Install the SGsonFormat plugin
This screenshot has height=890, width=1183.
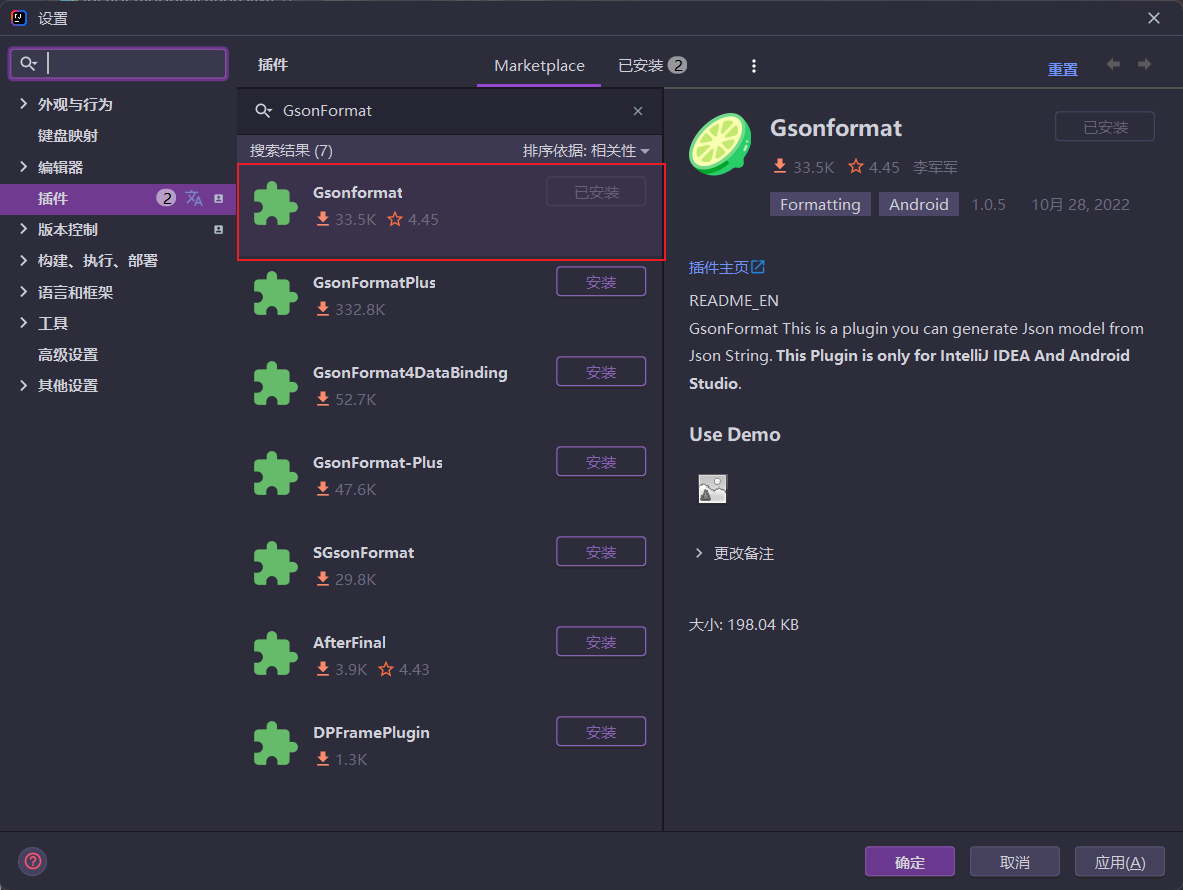(601, 551)
